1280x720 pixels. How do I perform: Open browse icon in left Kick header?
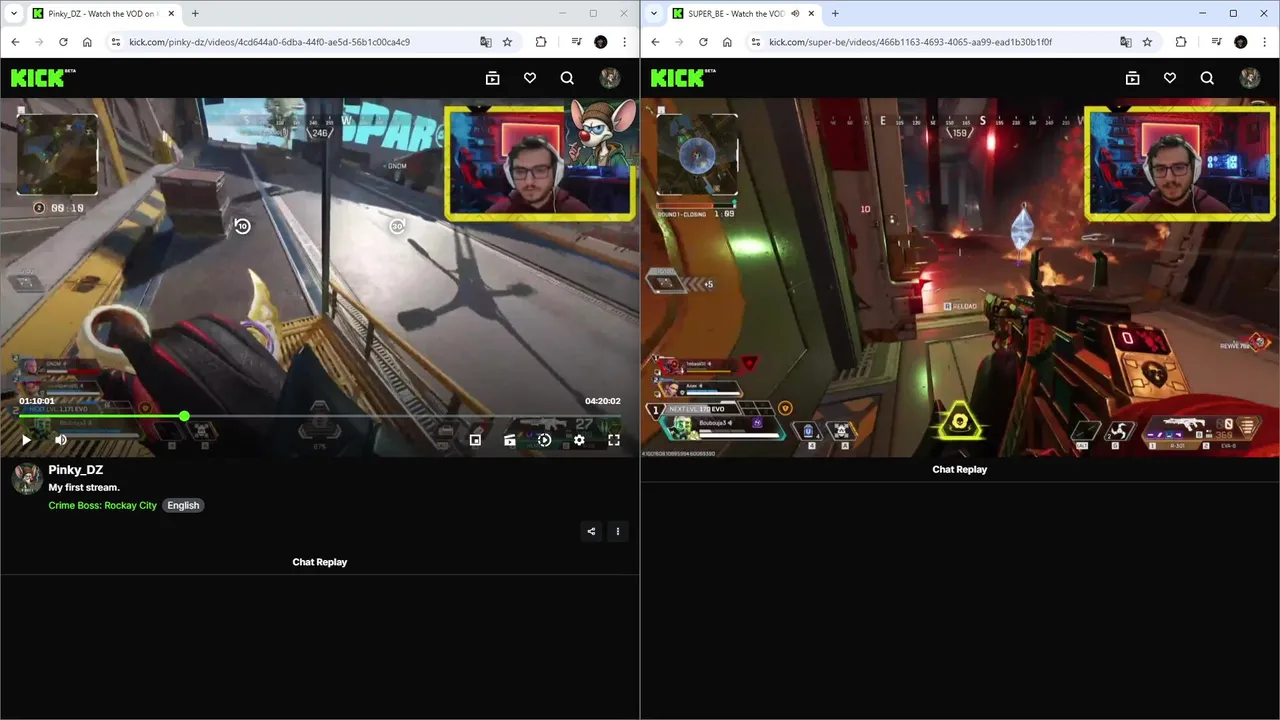click(492, 78)
